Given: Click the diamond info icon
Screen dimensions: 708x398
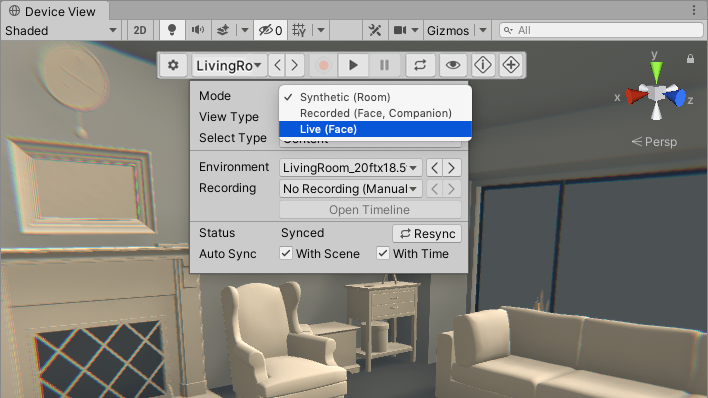Looking at the screenshot, I should point(483,66).
